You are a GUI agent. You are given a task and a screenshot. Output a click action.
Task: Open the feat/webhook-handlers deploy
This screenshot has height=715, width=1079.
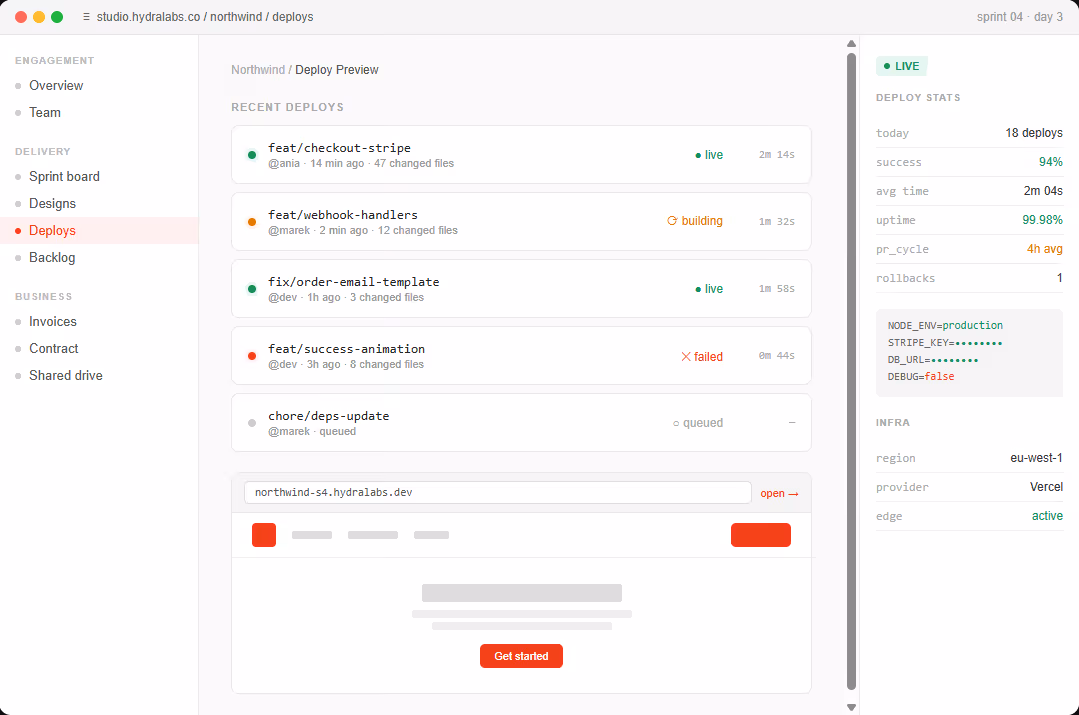tap(521, 222)
